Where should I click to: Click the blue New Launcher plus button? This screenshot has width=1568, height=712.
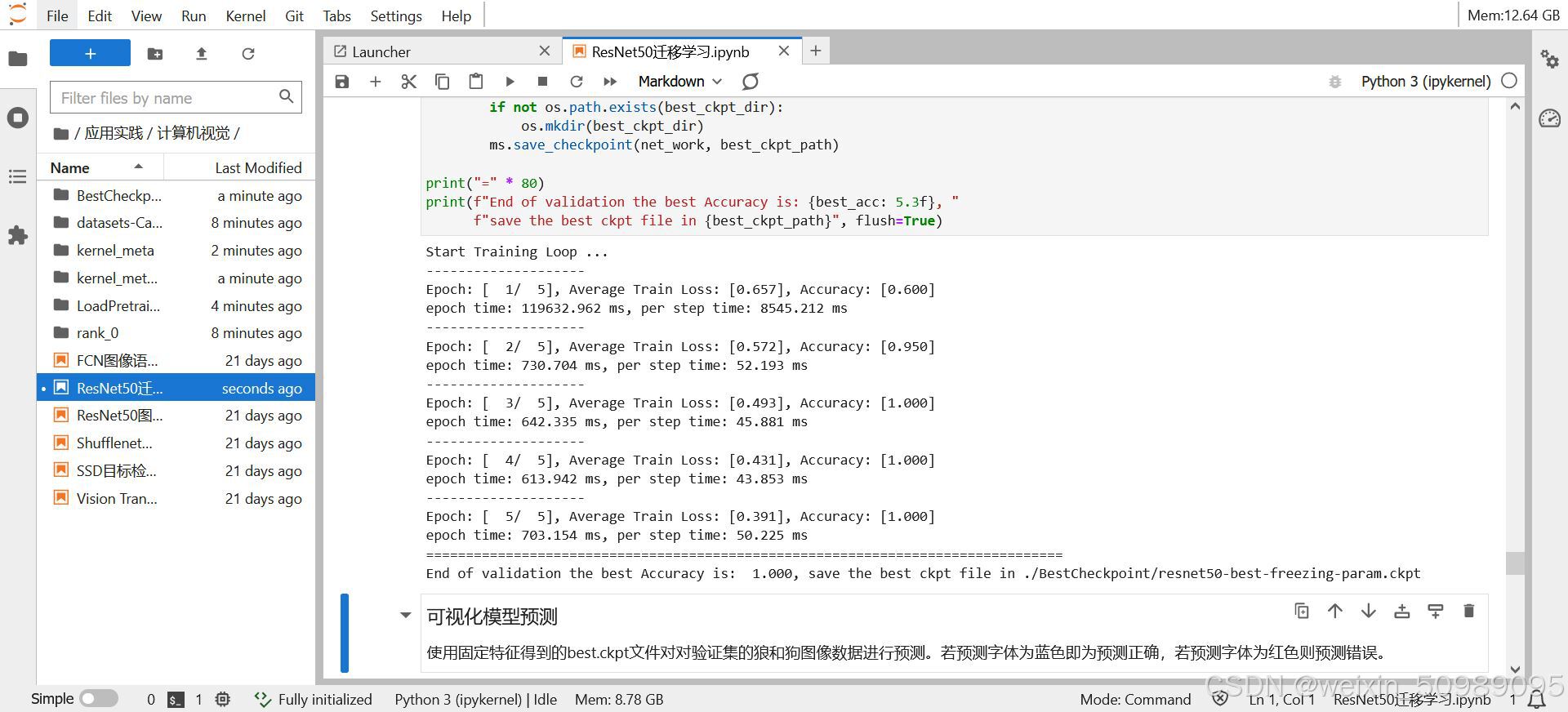click(x=90, y=53)
